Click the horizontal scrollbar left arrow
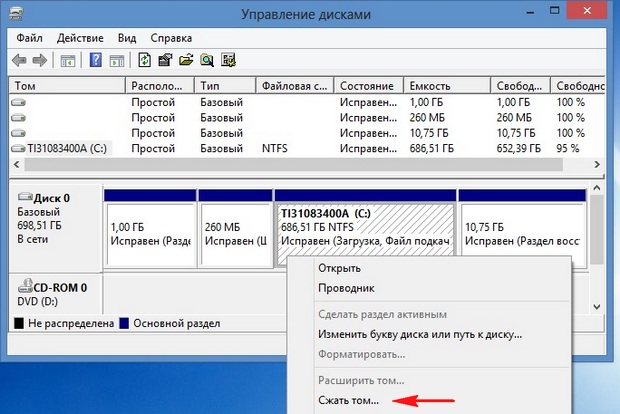620x414 pixels. [x=17, y=164]
